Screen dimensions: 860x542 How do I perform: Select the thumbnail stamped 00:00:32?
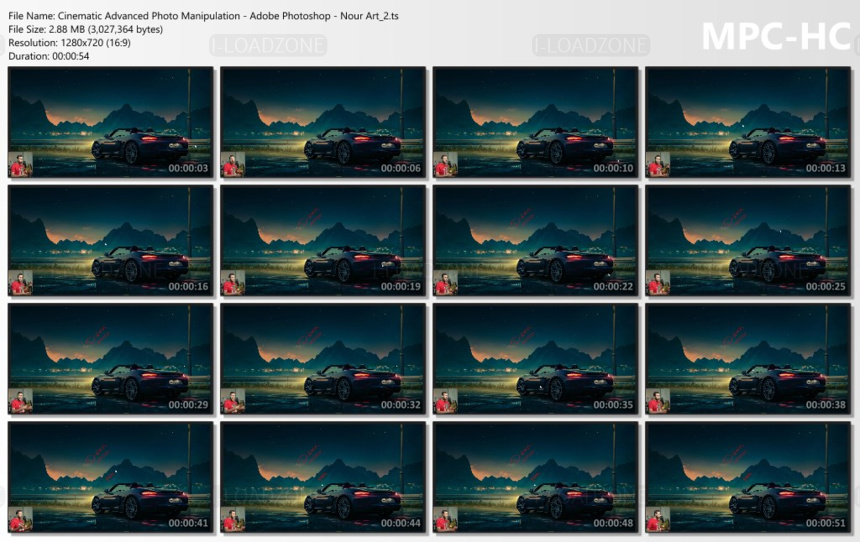pyautogui.click(x=323, y=359)
